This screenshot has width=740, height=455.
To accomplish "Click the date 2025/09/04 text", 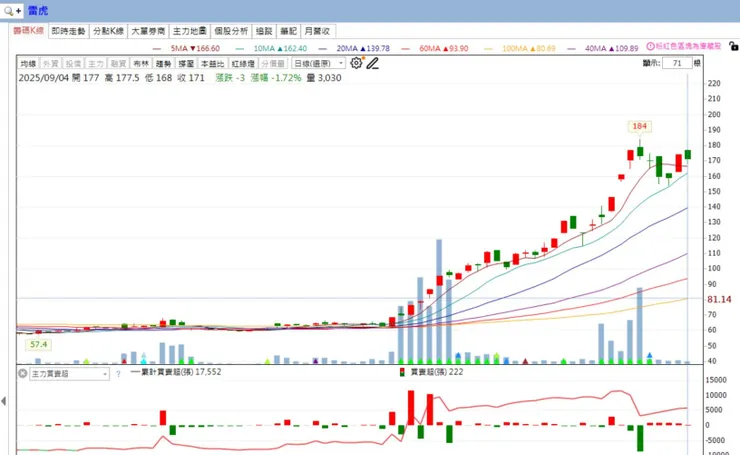I will 43,78.
